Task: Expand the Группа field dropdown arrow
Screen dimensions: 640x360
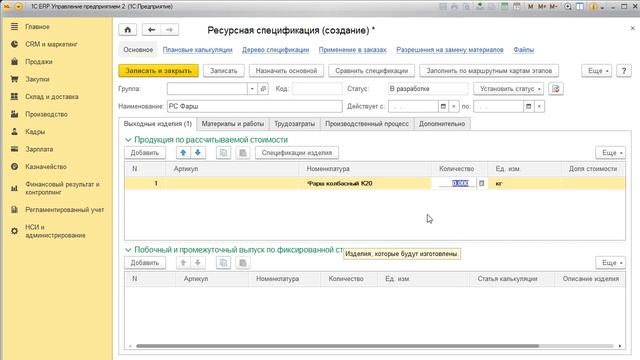Action: tap(252, 89)
